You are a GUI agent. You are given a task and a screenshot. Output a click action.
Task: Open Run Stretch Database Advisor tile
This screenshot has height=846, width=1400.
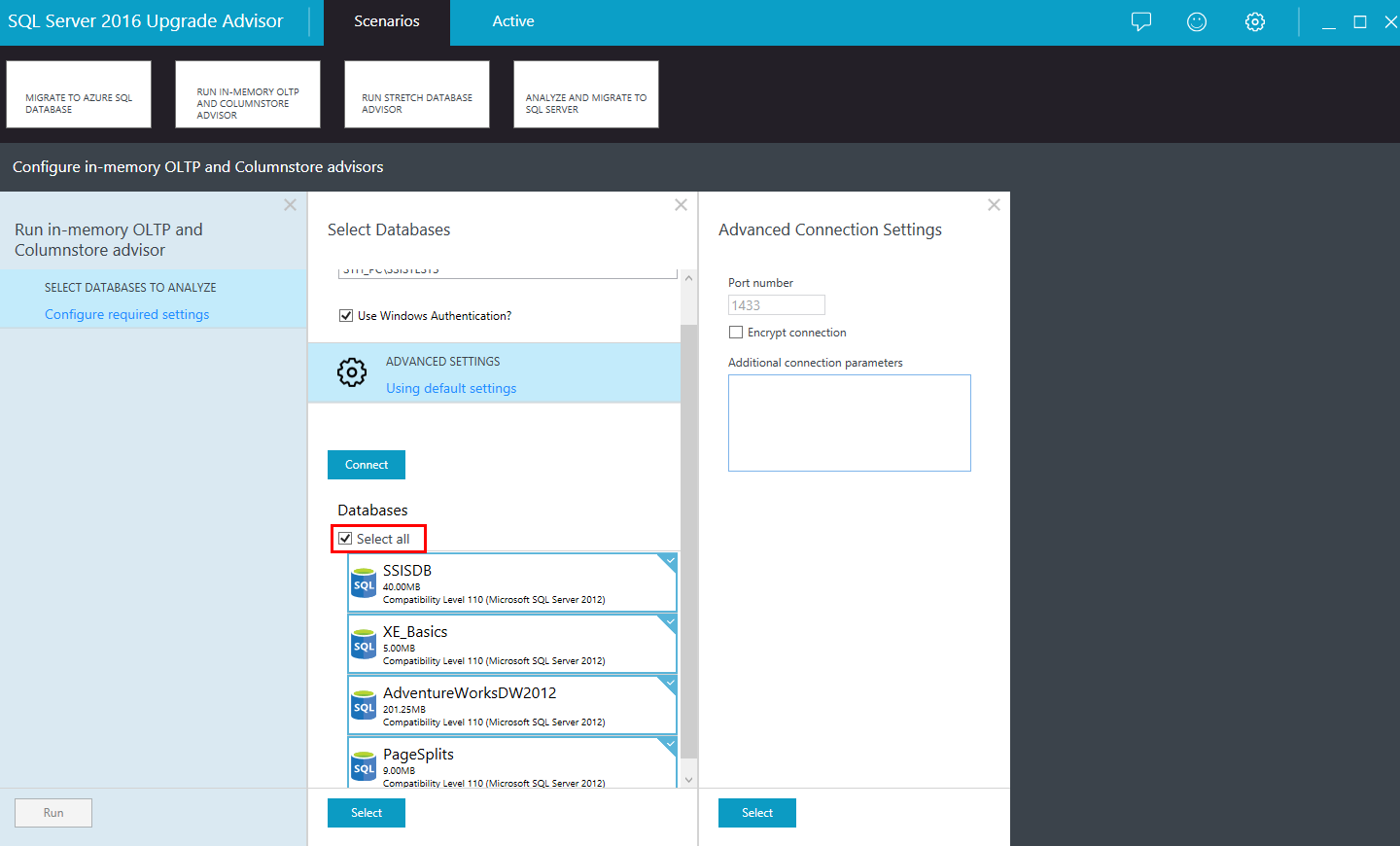coord(417,94)
